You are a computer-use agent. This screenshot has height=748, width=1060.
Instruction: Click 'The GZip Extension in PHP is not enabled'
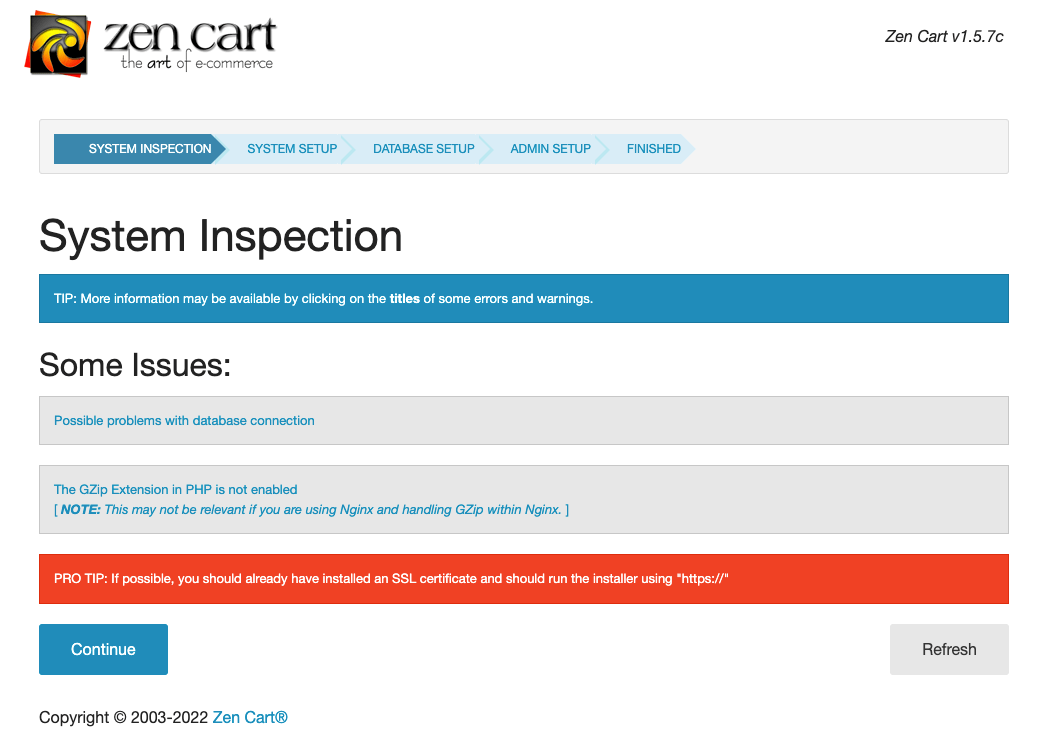point(176,490)
